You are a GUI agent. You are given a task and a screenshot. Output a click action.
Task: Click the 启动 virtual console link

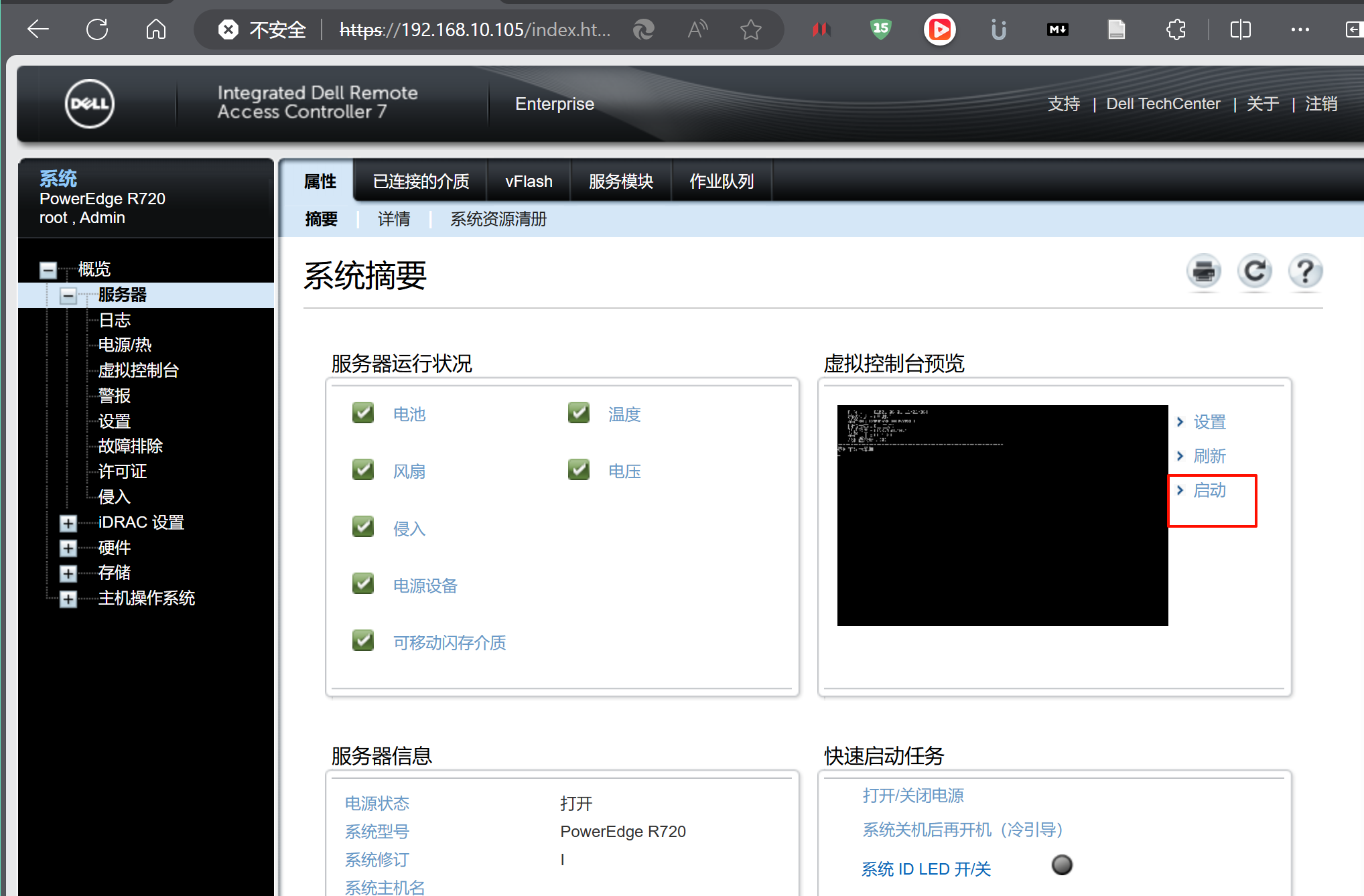point(1209,490)
